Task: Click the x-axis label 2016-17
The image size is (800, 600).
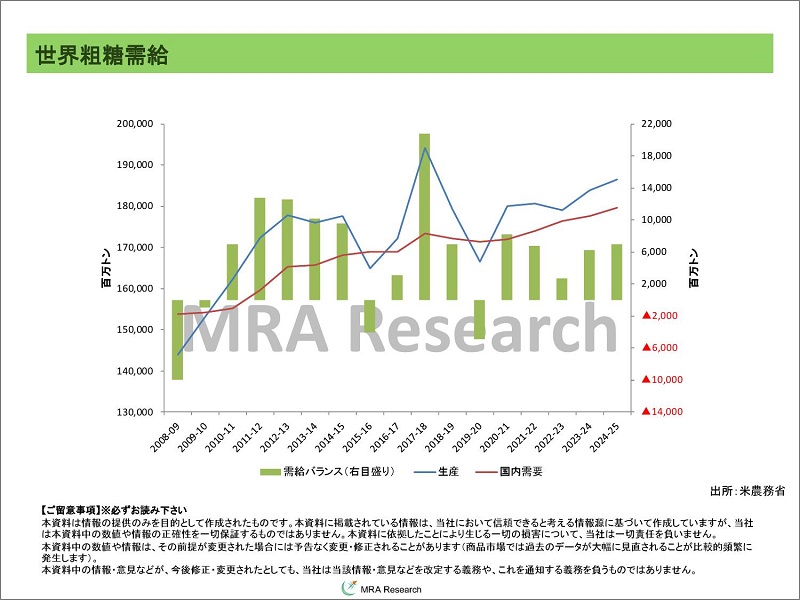Action: coord(385,437)
